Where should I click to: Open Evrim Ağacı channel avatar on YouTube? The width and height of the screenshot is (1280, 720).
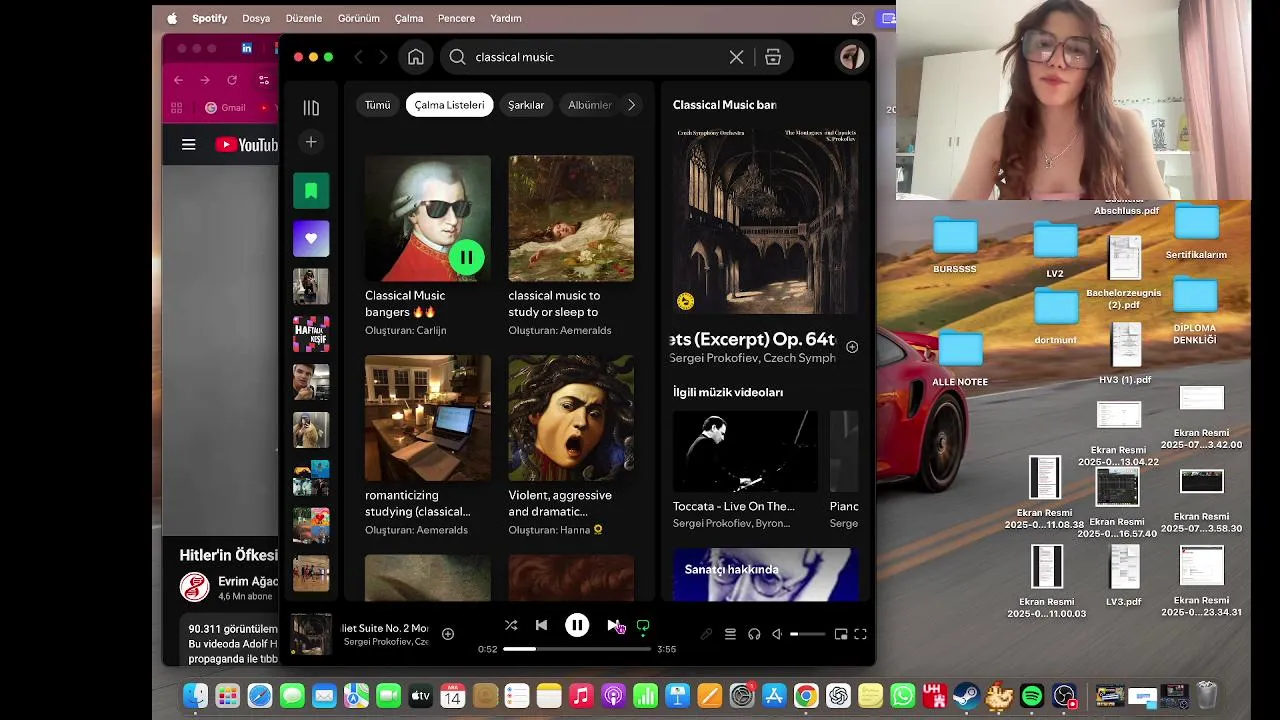[195, 587]
